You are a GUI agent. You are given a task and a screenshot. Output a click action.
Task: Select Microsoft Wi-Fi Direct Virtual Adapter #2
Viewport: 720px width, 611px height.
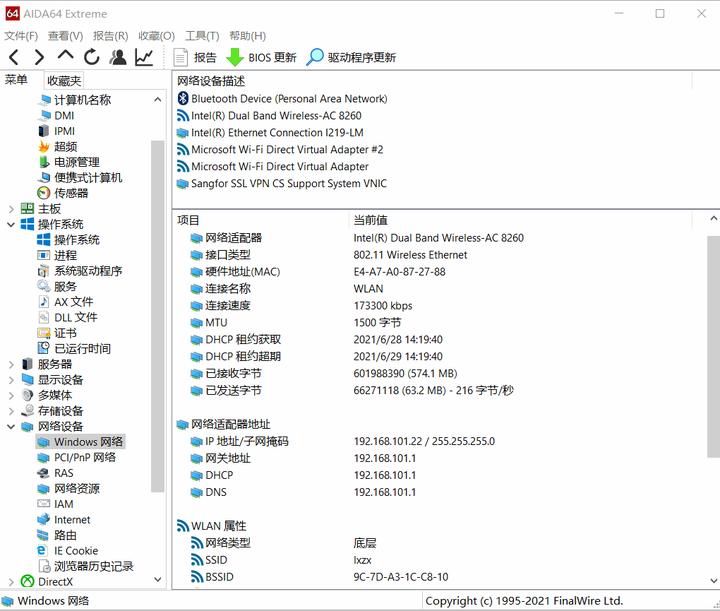tap(280, 150)
